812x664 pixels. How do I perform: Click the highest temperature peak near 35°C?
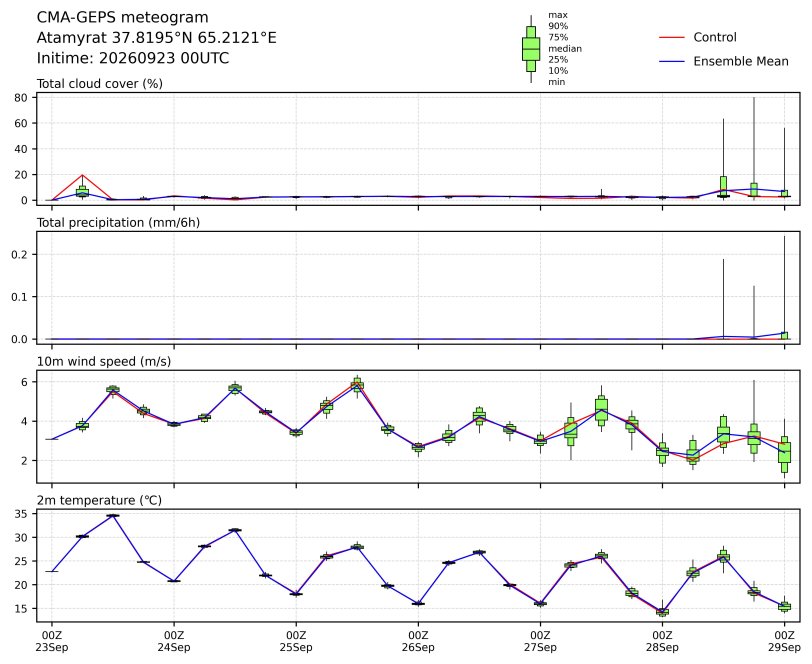tap(113, 515)
